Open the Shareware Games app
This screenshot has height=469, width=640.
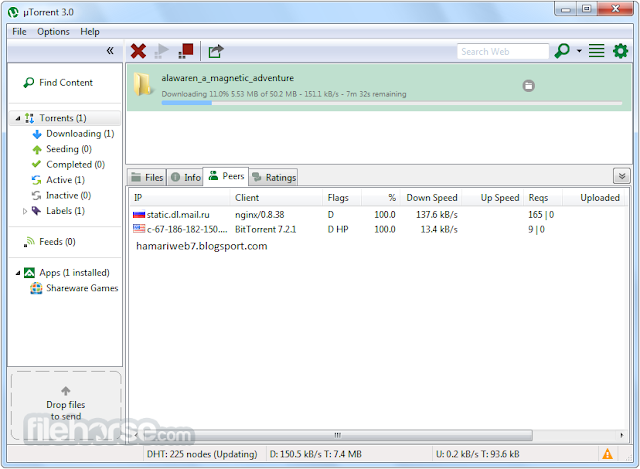[x=74, y=289]
